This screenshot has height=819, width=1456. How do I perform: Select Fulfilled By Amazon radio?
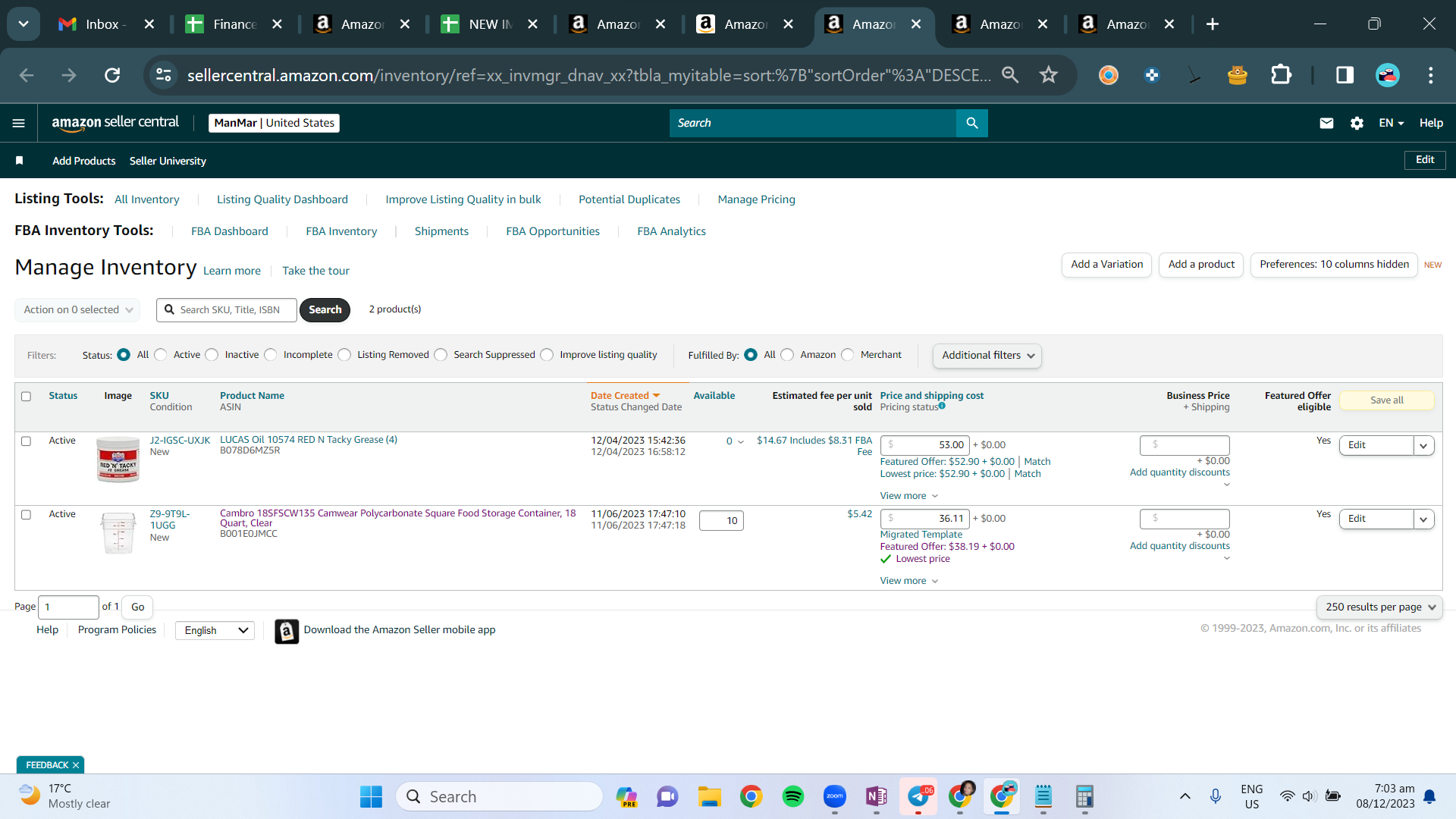787,355
